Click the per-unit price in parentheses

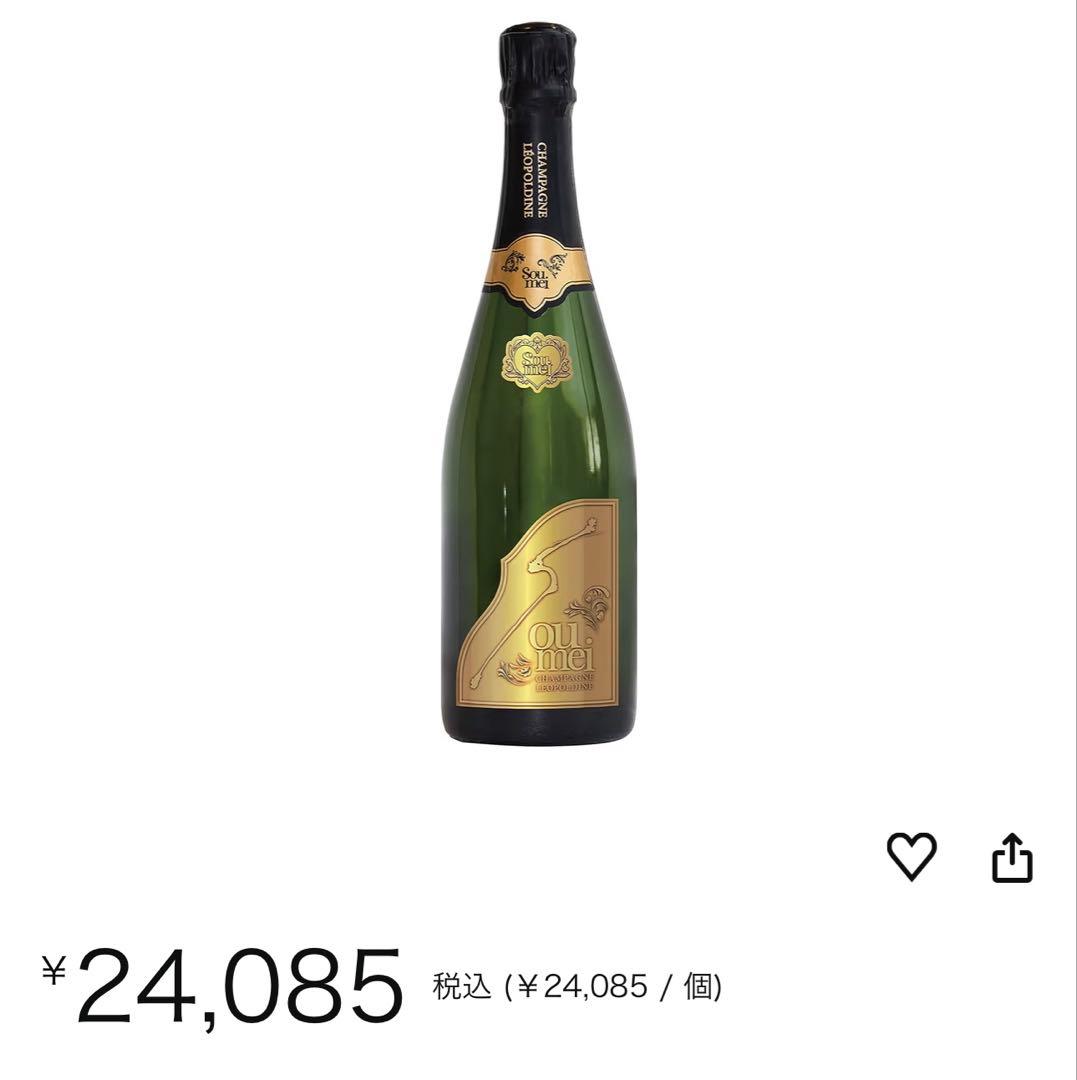612,987
